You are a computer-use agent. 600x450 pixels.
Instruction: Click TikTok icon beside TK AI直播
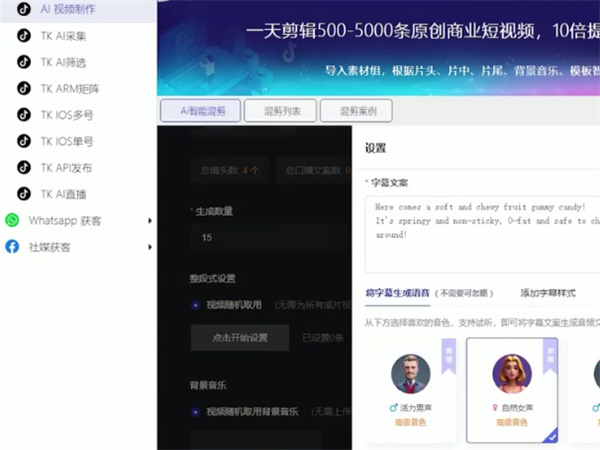tap(24, 194)
